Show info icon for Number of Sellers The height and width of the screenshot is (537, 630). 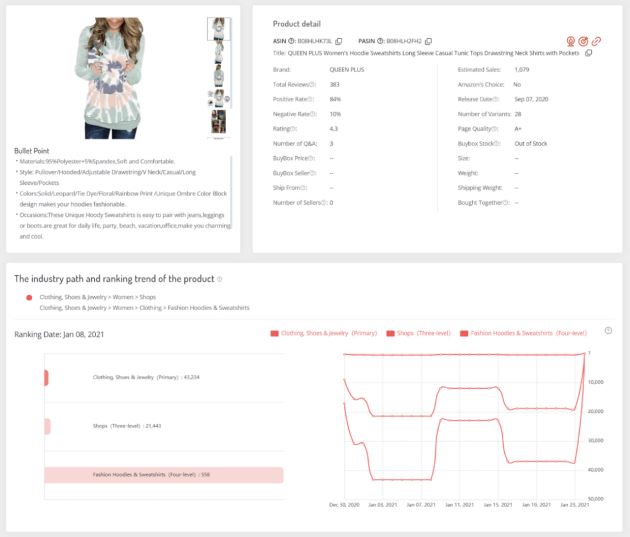325,203
